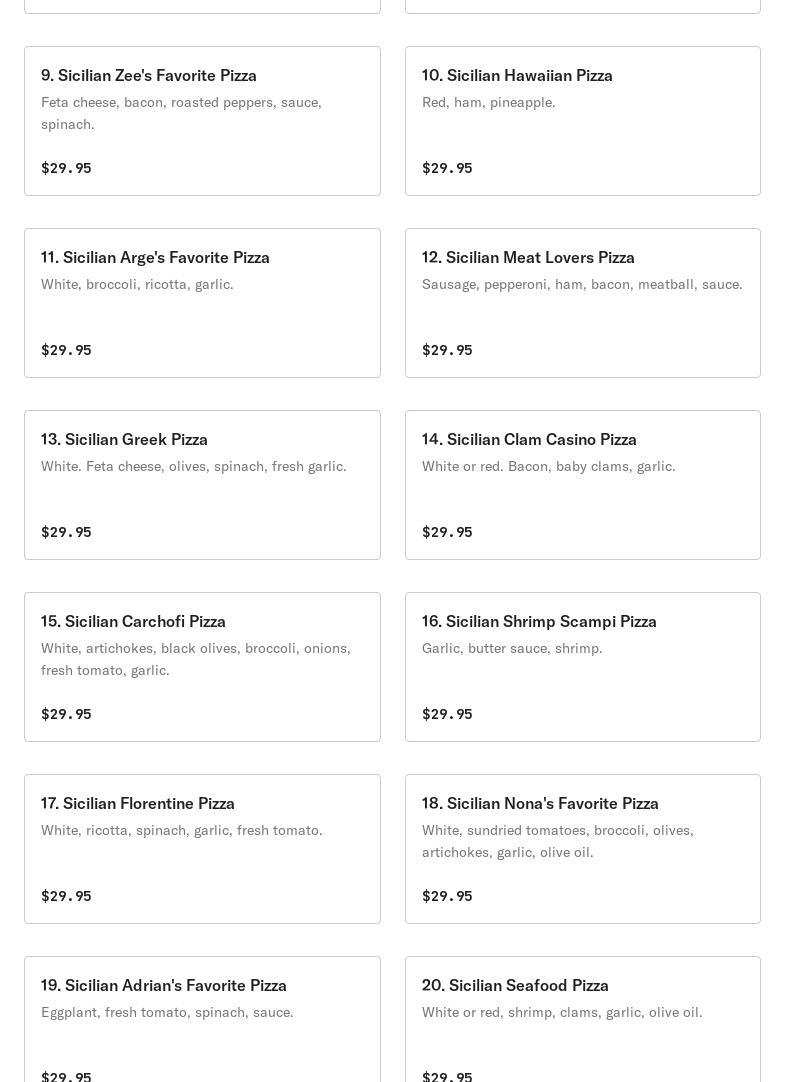Image resolution: width=785 pixels, height=1082 pixels.
Task: Open Sicilian Adrian's Favorite Pizza
Action: coord(164,986)
